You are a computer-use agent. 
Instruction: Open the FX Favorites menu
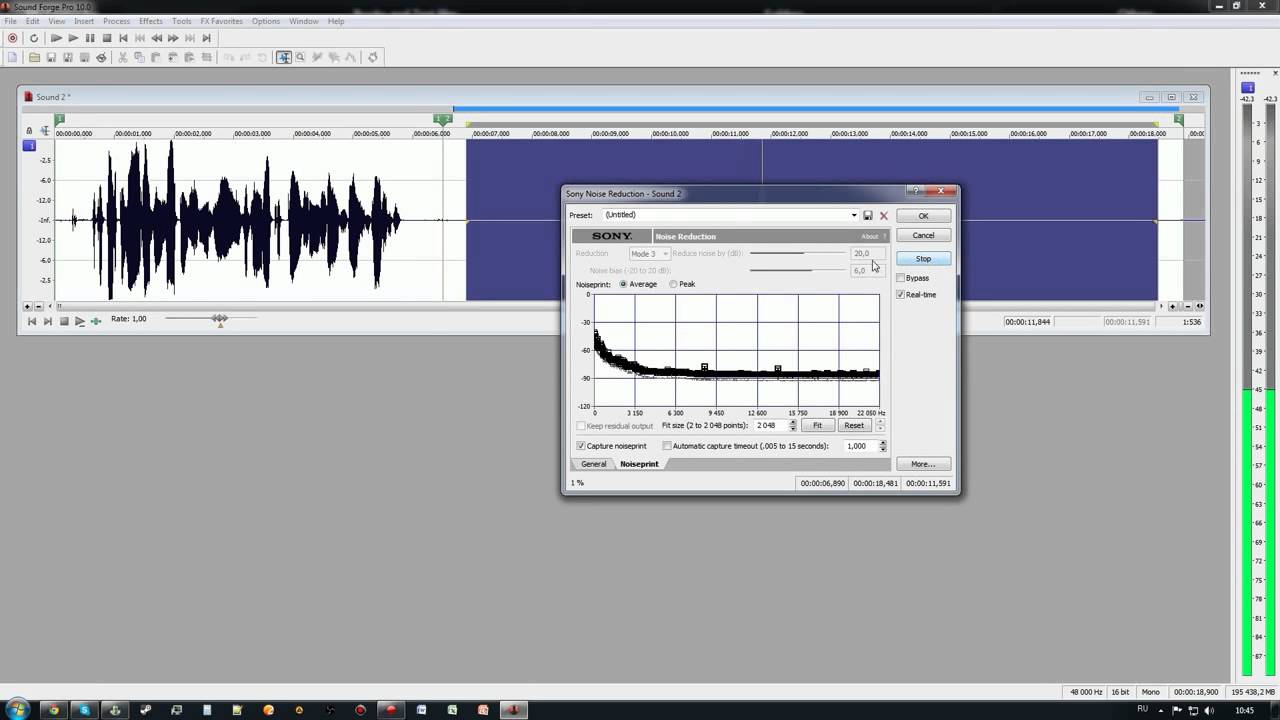[220, 21]
